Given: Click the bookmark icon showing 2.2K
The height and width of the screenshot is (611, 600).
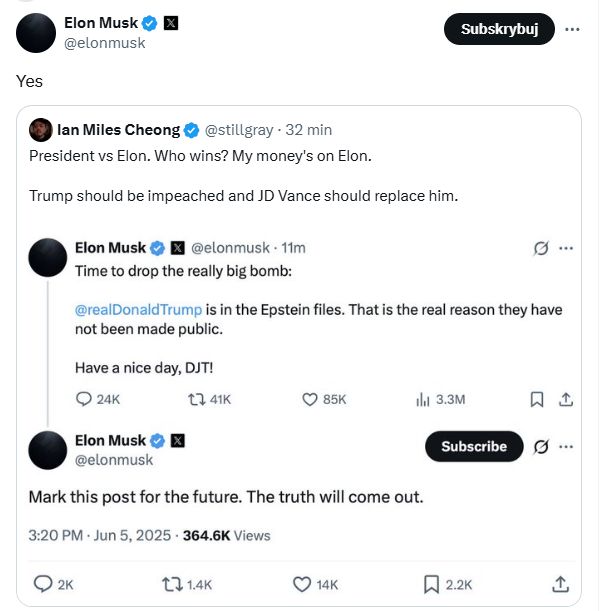Looking at the screenshot, I should pyautogui.click(x=431, y=585).
